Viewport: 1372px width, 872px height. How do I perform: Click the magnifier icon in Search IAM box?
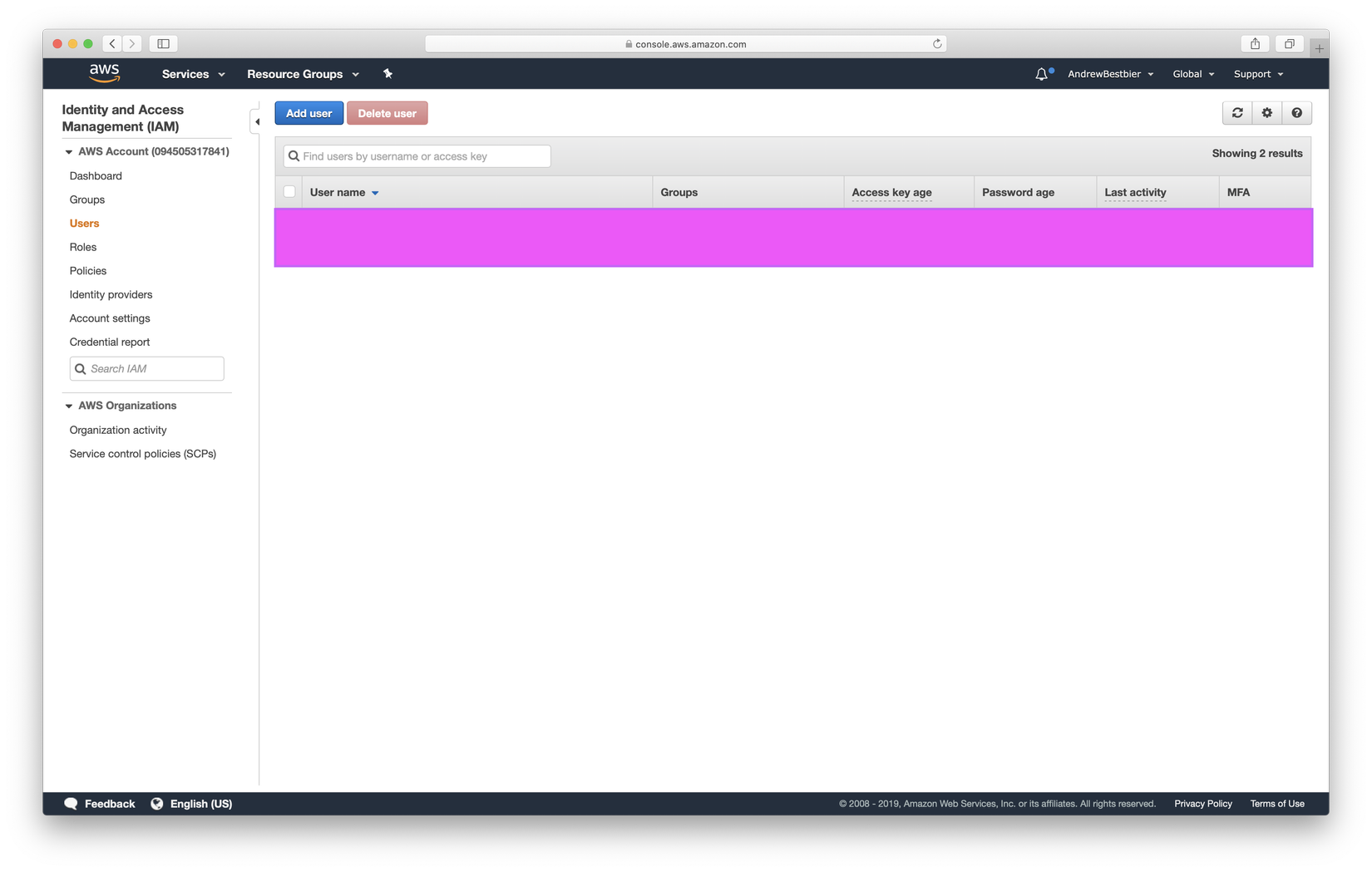(81, 369)
